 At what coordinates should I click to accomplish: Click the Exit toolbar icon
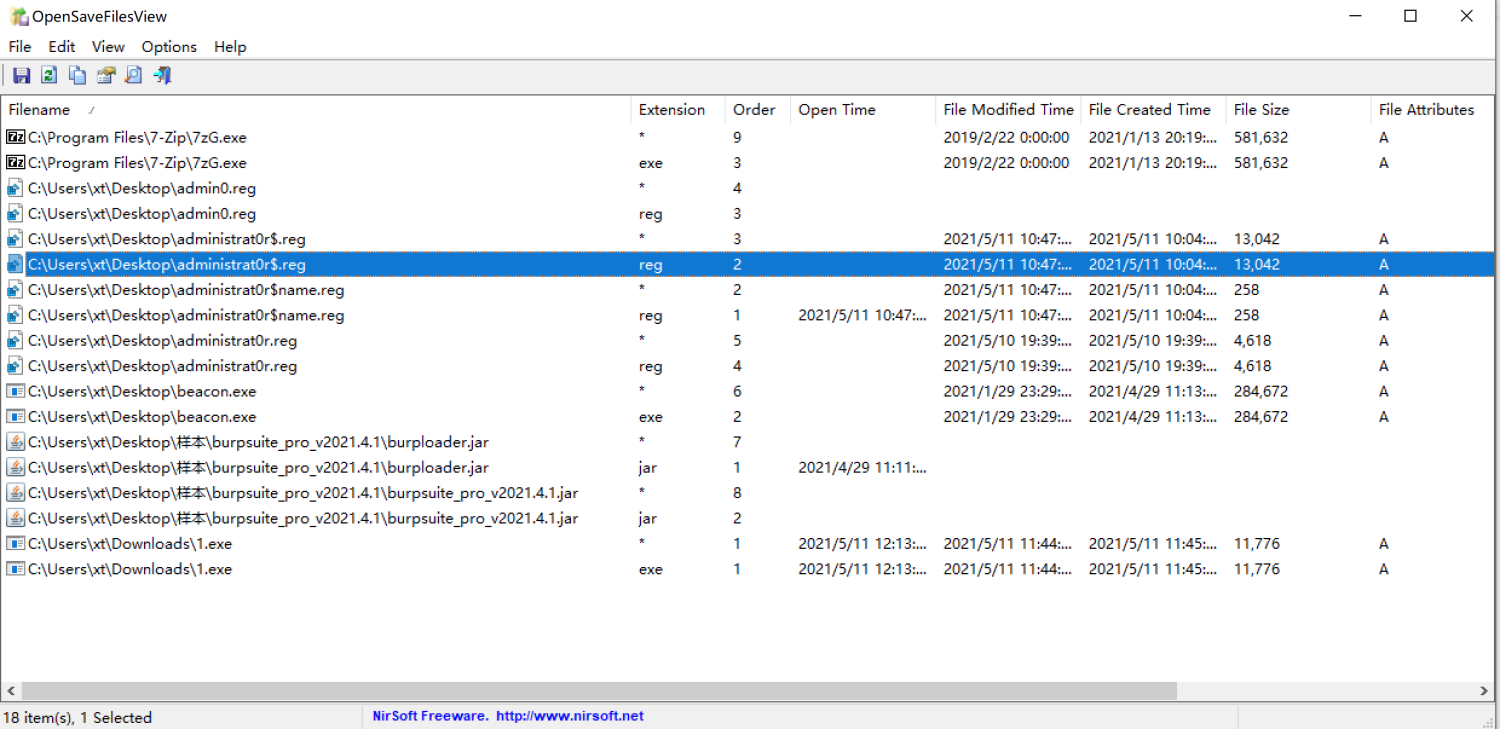click(x=163, y=75)
